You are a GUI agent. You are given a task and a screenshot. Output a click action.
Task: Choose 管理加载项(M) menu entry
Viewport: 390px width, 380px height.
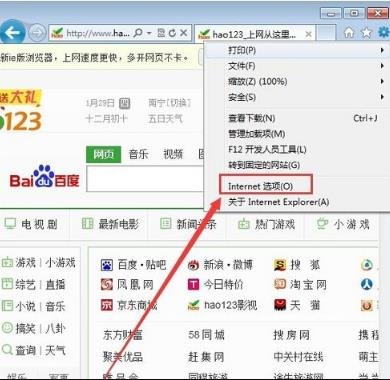(x=298, y=134)
